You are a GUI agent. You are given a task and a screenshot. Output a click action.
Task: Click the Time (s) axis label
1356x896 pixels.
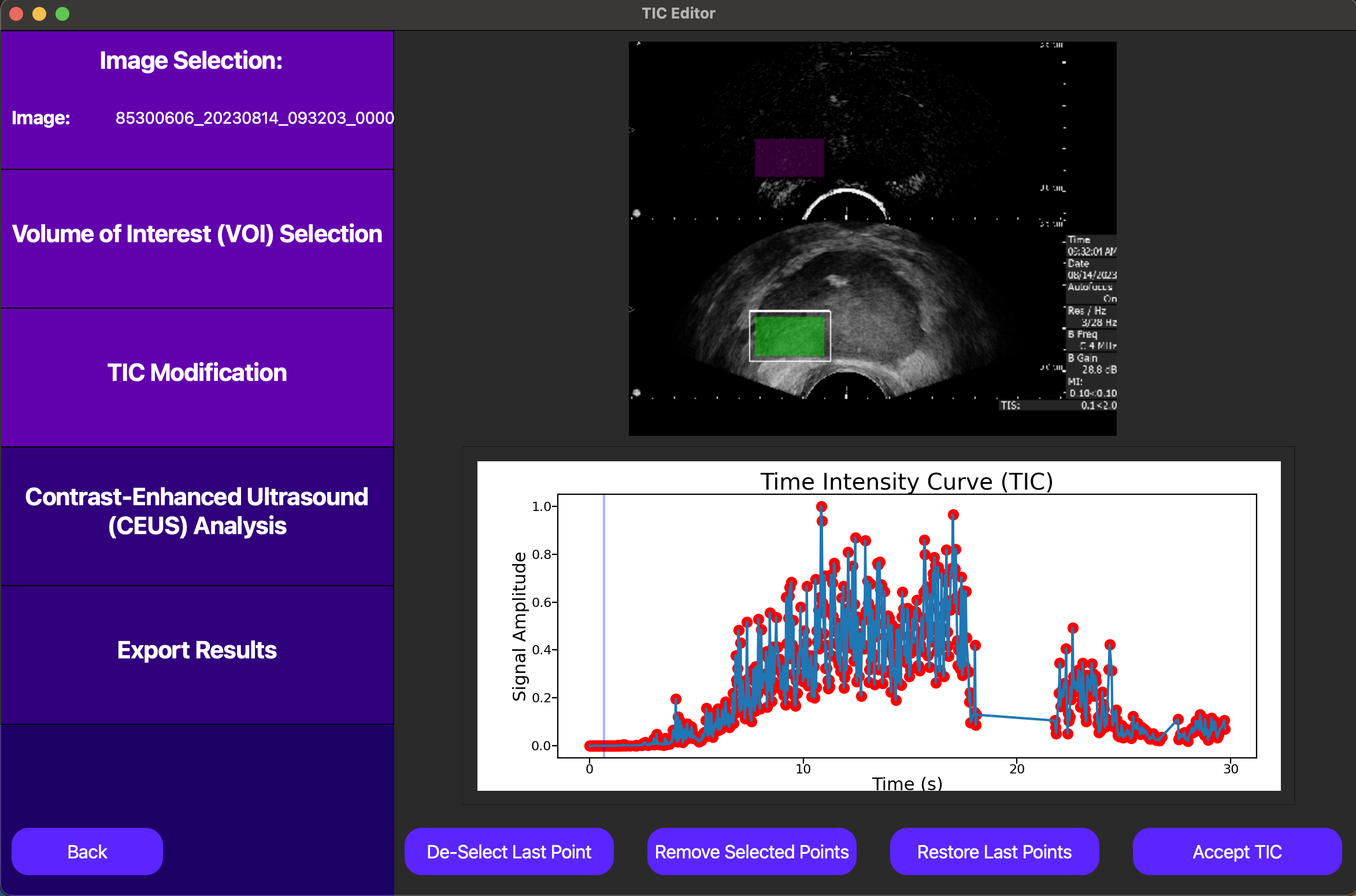907,783
